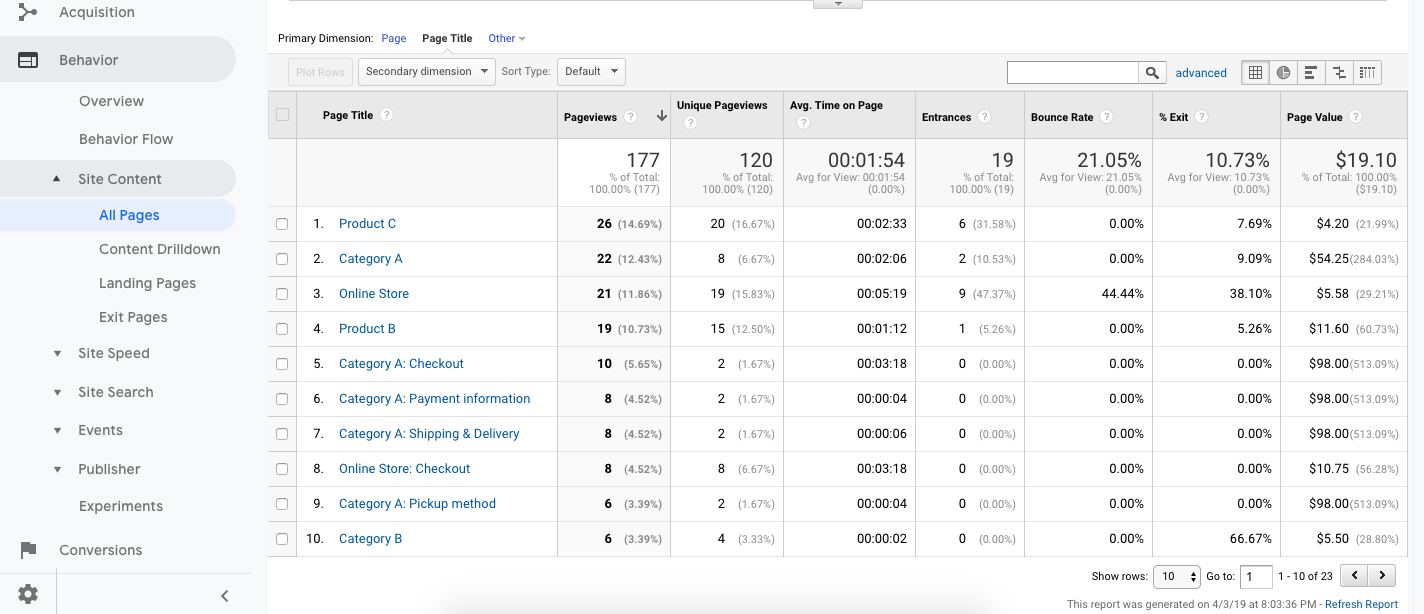Open the Behavior Flow report
Screen dimensions: 1424x614
(x=126, y=139)
